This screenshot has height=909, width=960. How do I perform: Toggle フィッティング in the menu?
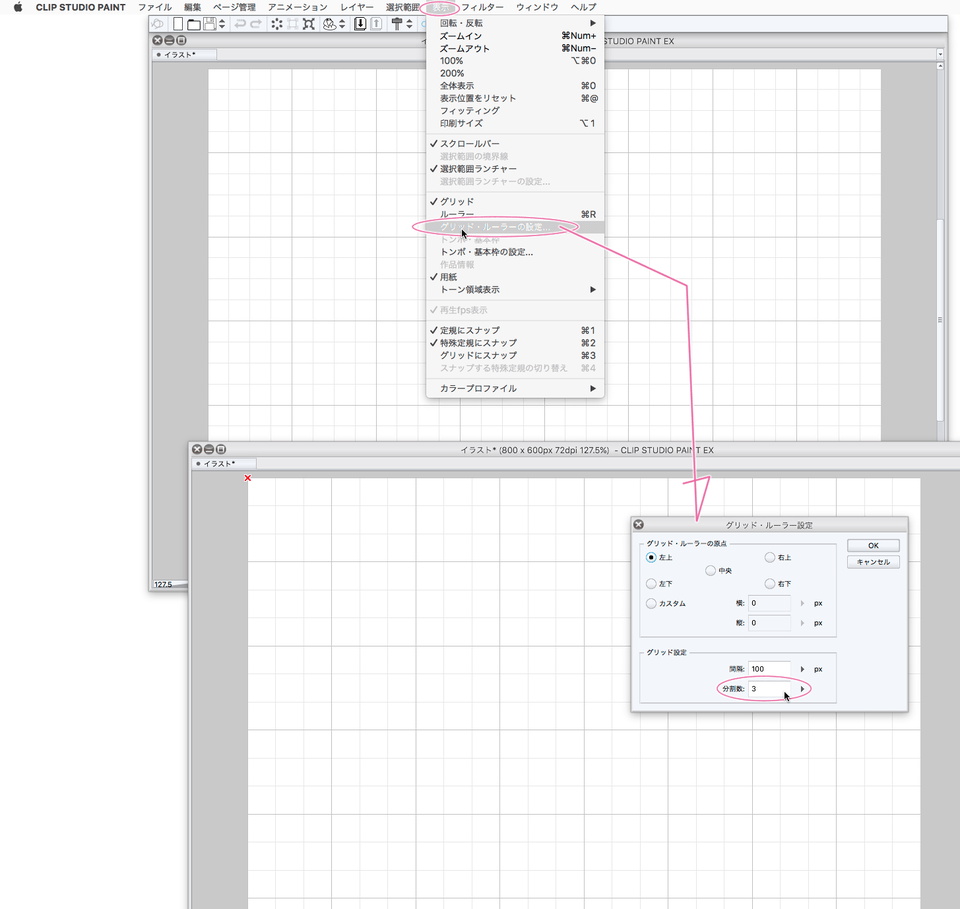[x=515, y=111]
